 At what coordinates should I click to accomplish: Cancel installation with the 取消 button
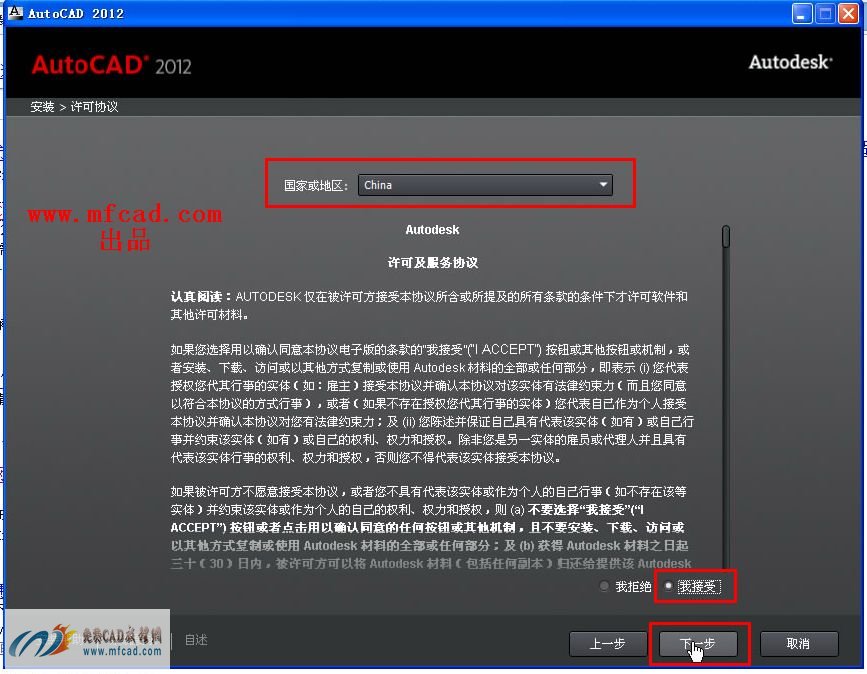click(798, 644)
